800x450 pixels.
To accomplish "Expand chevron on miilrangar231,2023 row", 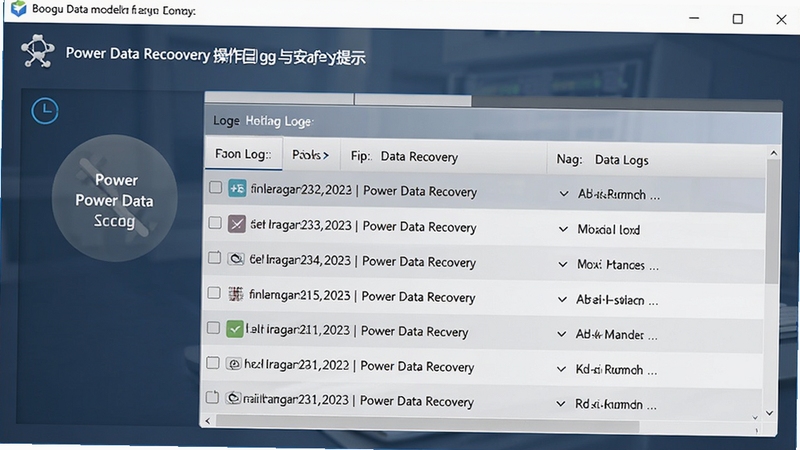I will 561,404.
